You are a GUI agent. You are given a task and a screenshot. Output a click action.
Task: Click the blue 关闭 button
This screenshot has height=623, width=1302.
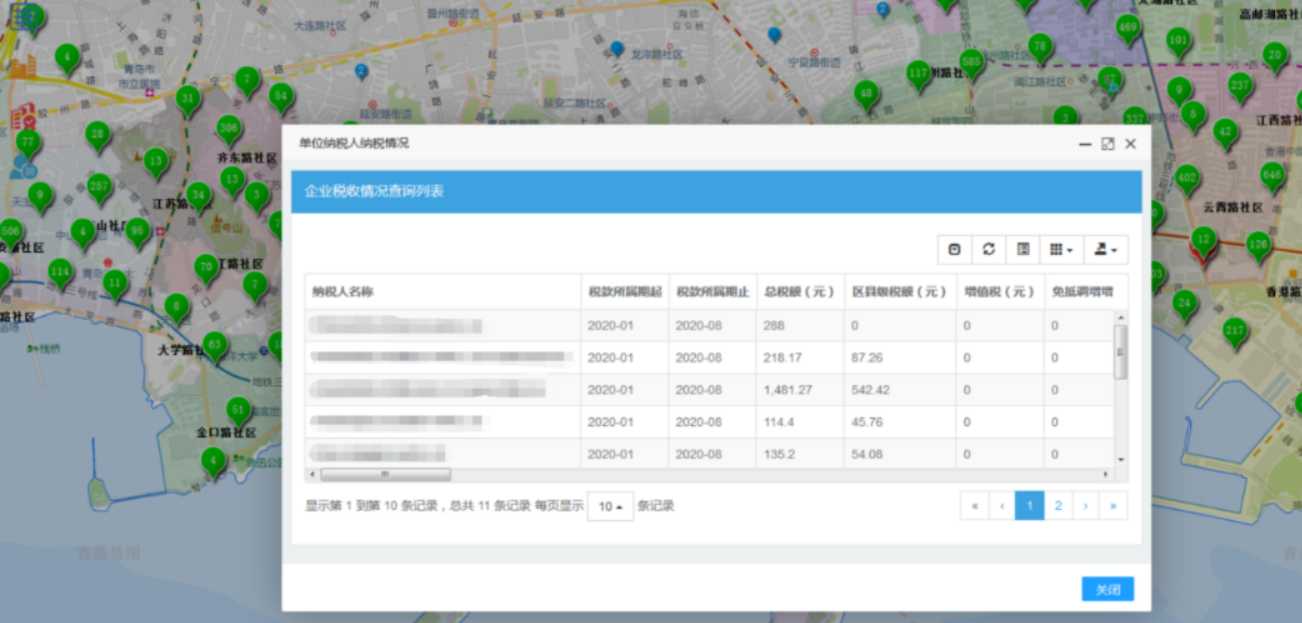pos(1107,589)
